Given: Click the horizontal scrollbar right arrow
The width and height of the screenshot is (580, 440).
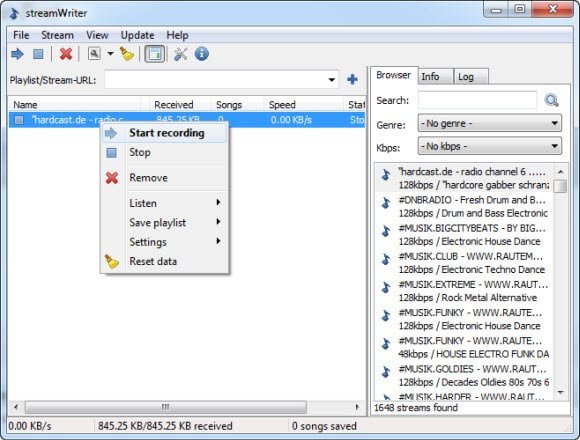Looking at the screenshot, I should coord(357,407).
